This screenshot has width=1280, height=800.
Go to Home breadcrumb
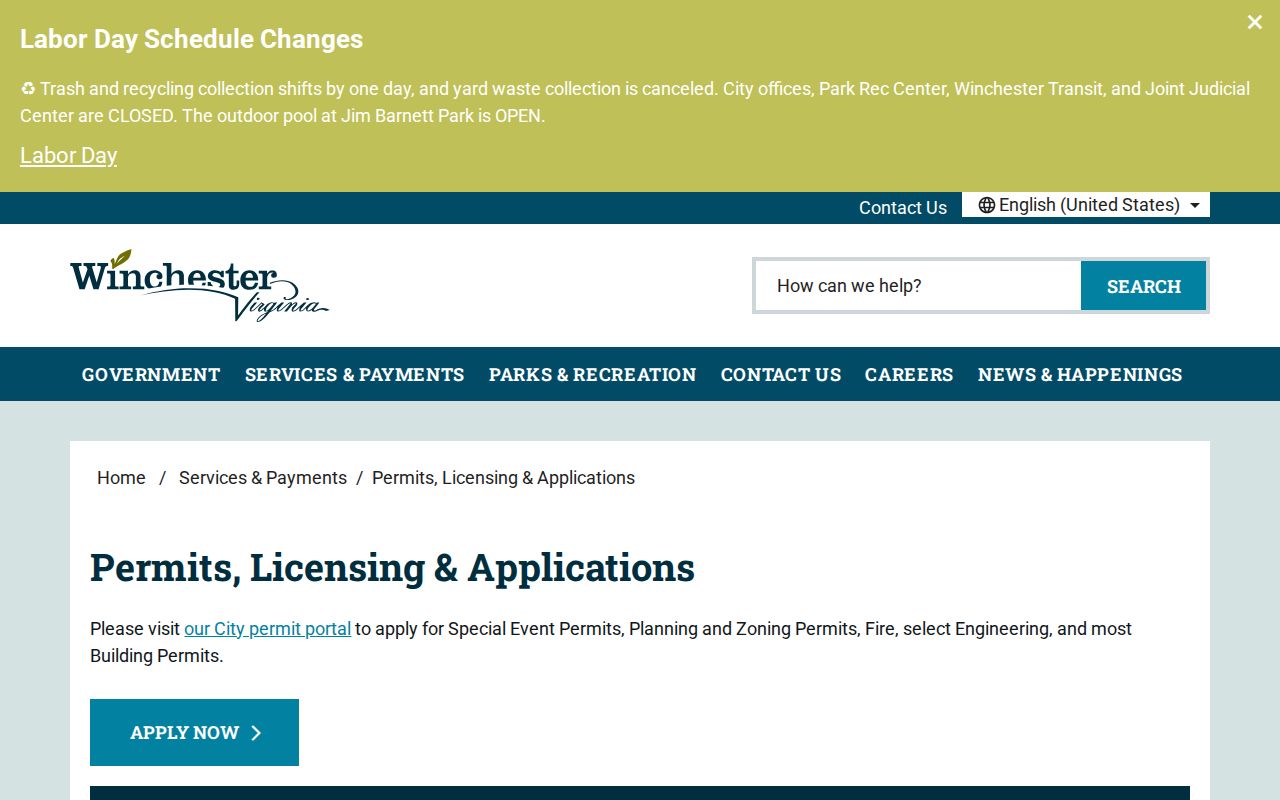pos(121,478)
